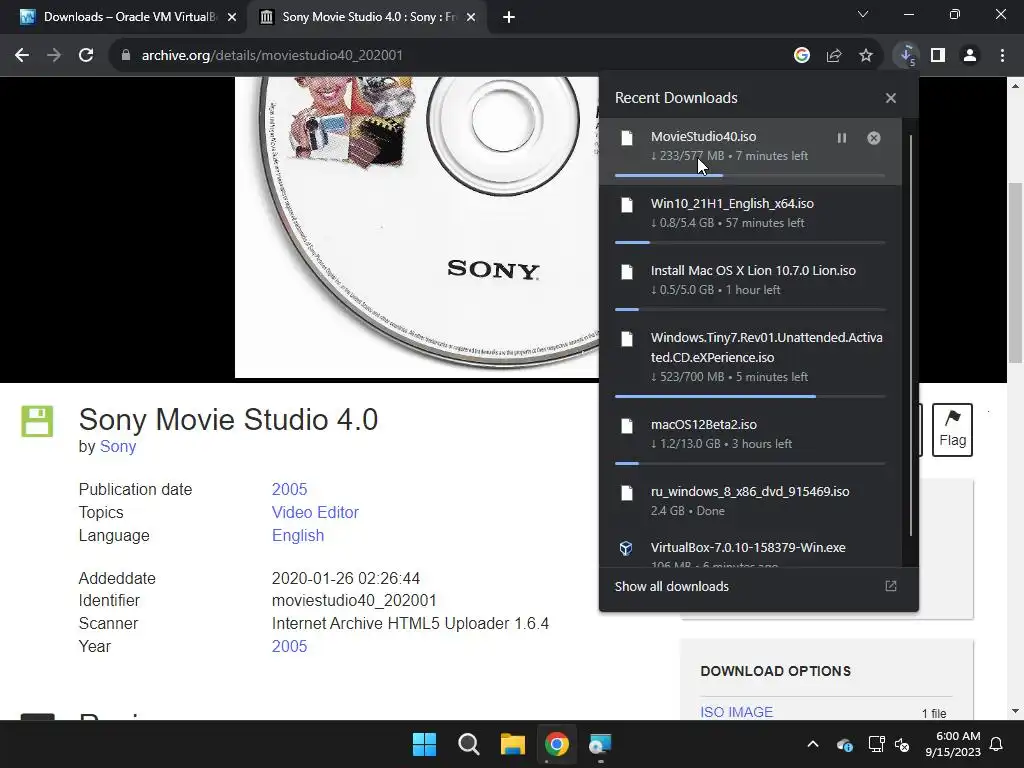
Task: Open OneDrive cloud tray icon
Action: click(844, 744)
